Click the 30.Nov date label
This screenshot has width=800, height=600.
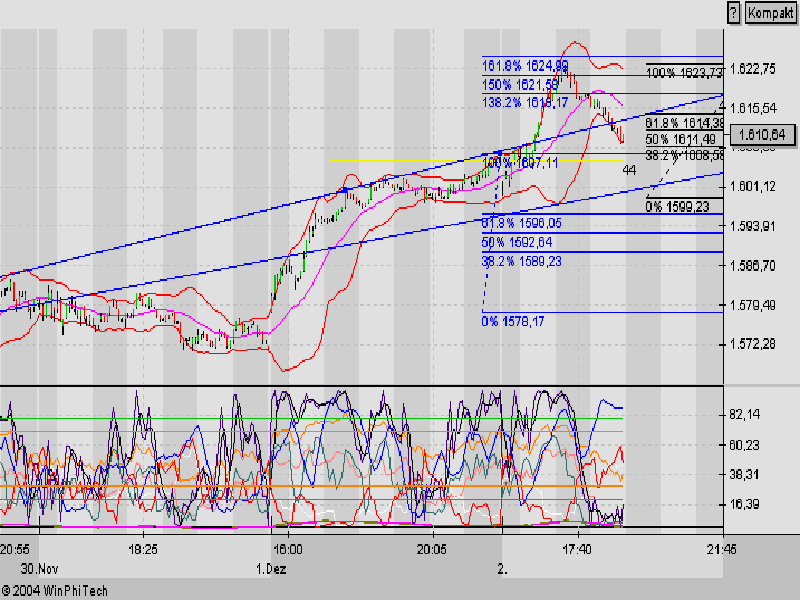39,568
